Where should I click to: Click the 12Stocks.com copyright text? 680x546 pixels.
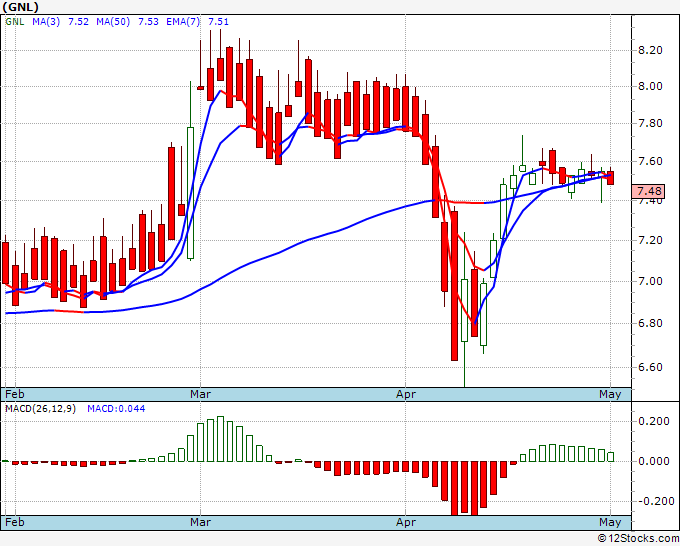(638, 539)
